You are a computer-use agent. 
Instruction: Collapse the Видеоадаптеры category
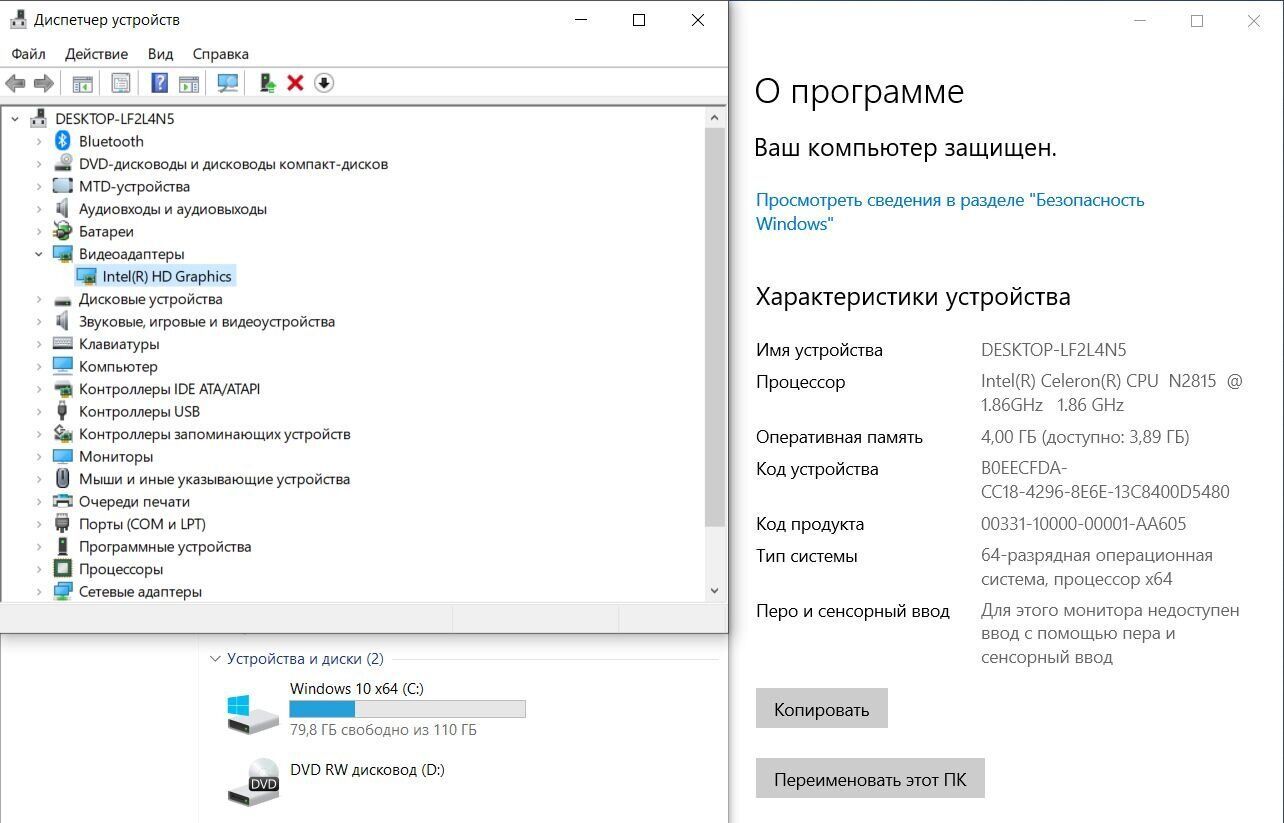(x=39, y=254)
